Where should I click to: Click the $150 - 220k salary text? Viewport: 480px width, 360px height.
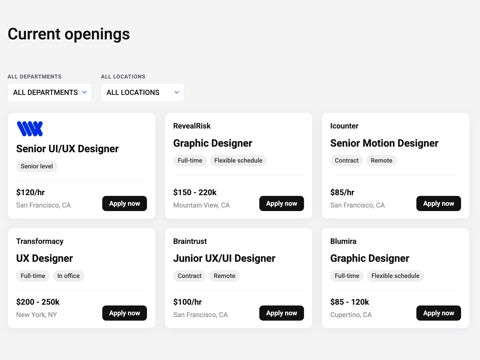(195, 192)
